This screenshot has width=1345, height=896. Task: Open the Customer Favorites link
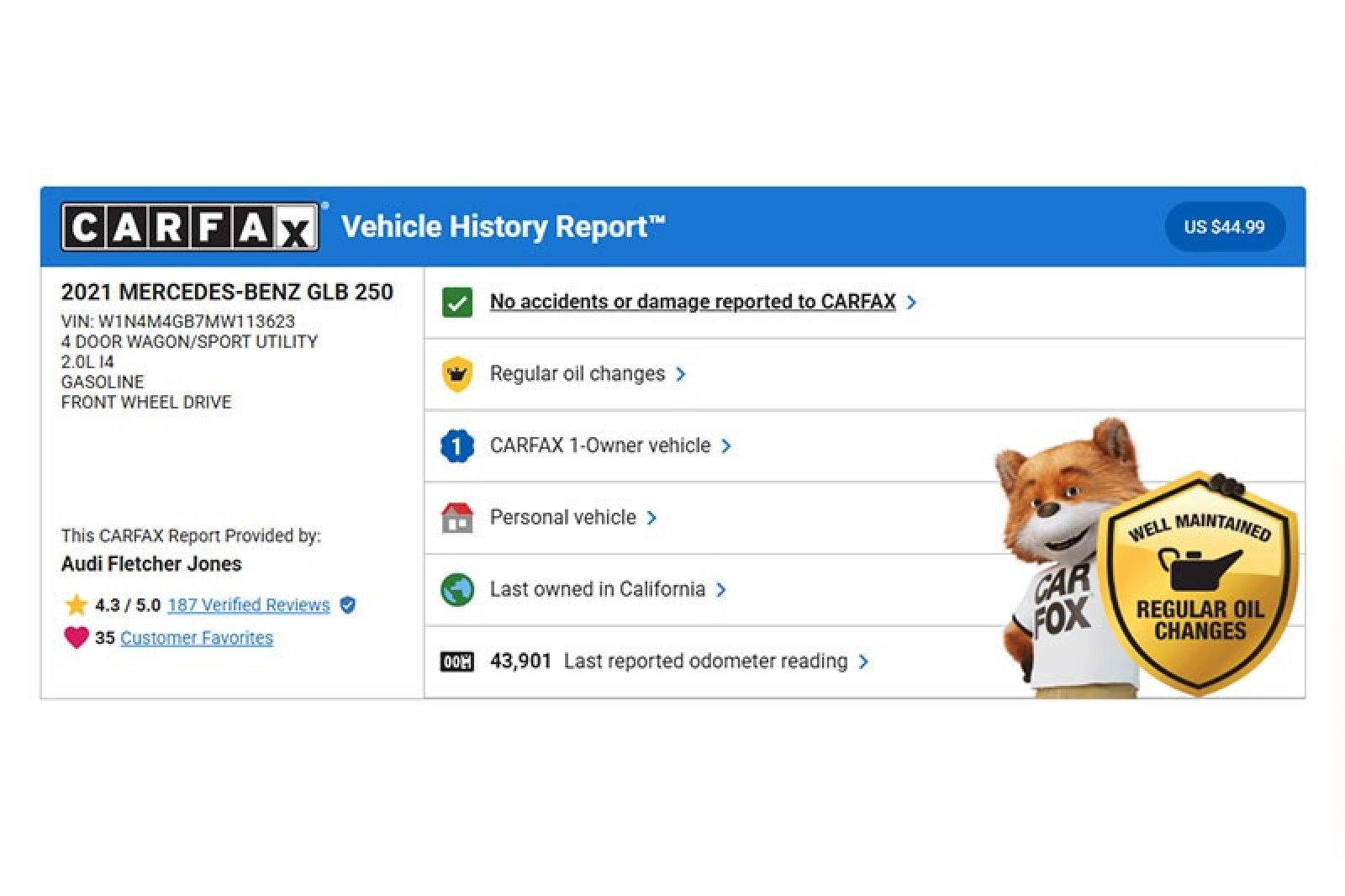[197, 638]
